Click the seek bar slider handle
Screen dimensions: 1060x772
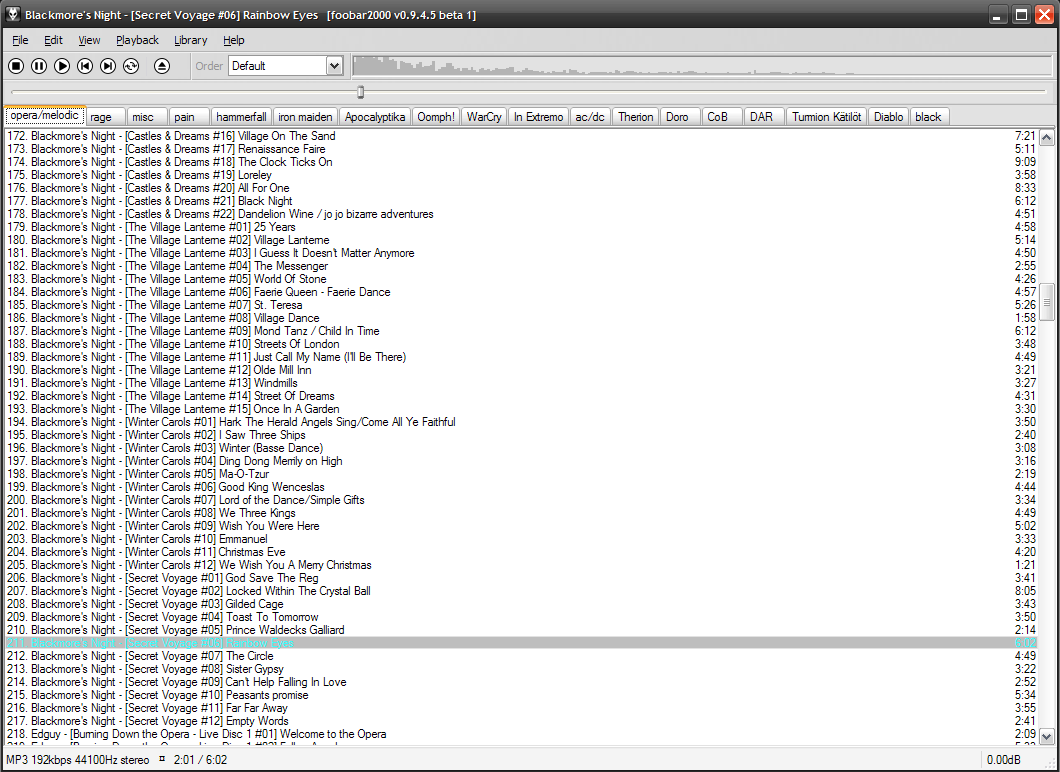coord(361,92)
